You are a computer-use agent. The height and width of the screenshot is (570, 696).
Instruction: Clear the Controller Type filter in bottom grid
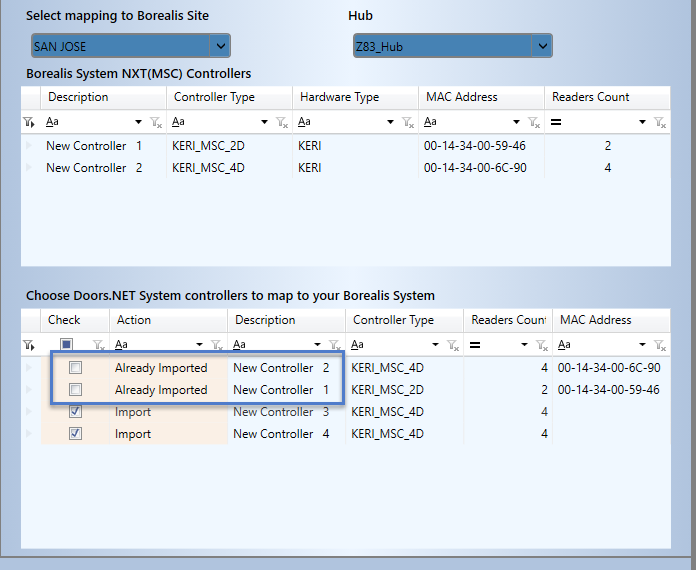tap(453, 345)
